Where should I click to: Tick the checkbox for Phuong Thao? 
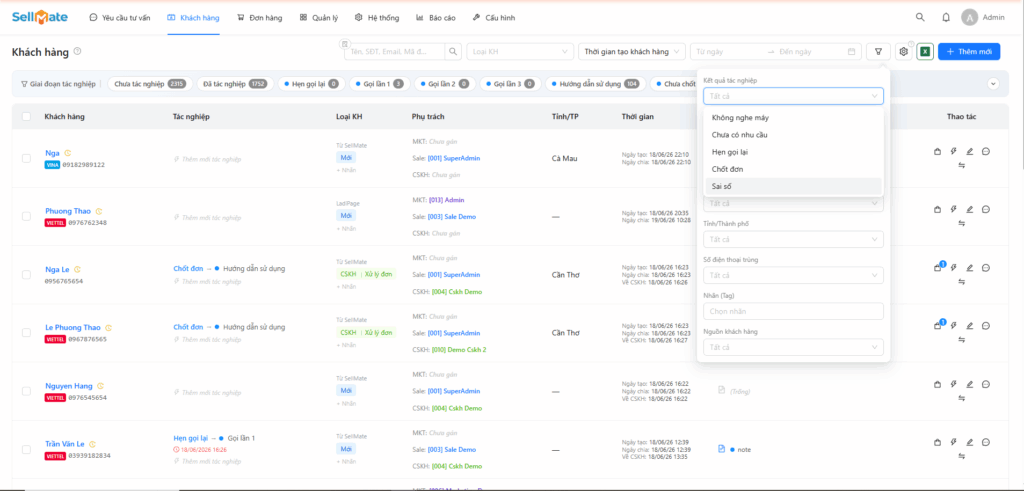point(26,216)
